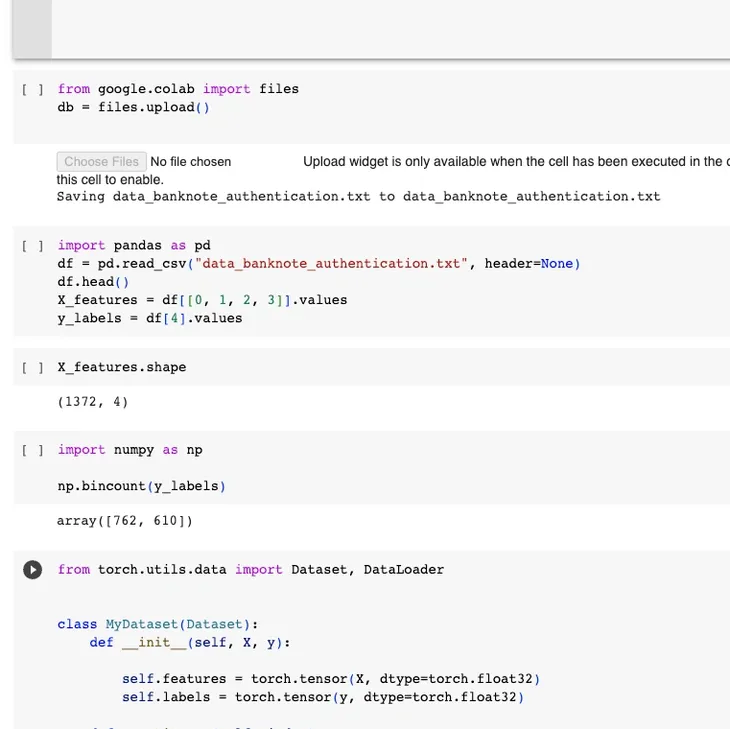Screen dimensions: 730x729
Task: Click the y_labels = df[4].values line
Action: (x=149, y=318)
